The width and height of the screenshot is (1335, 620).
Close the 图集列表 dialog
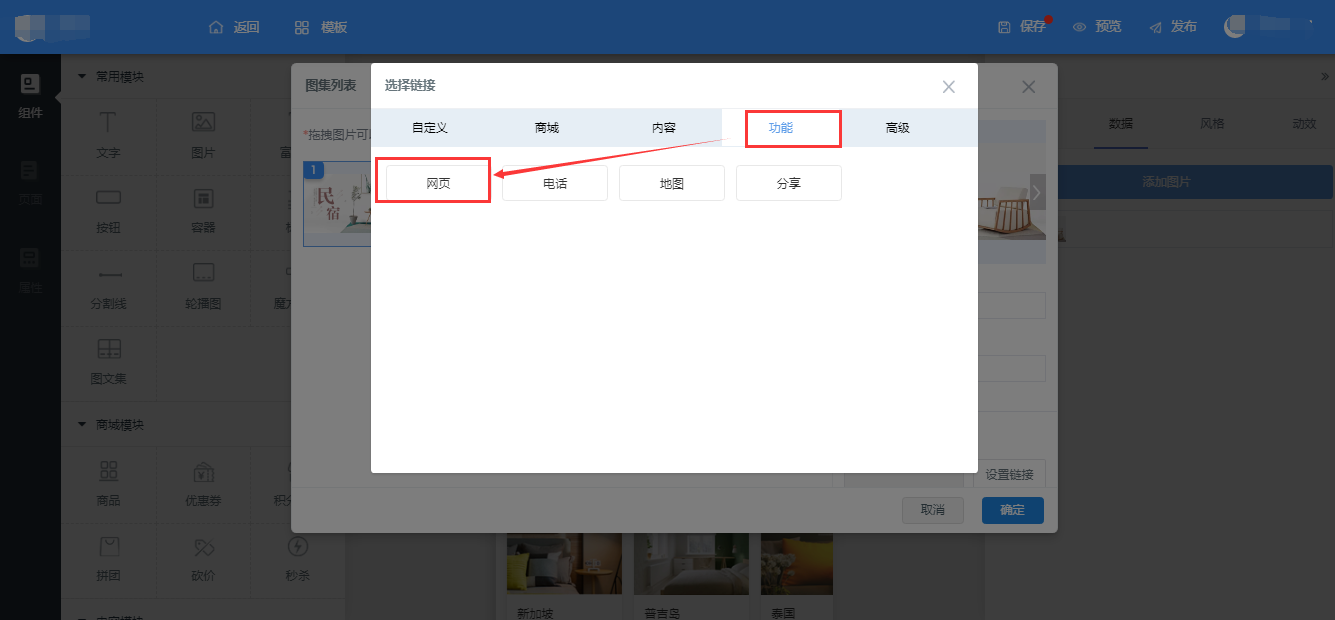pyautogui.click(x=1028, y=87)
